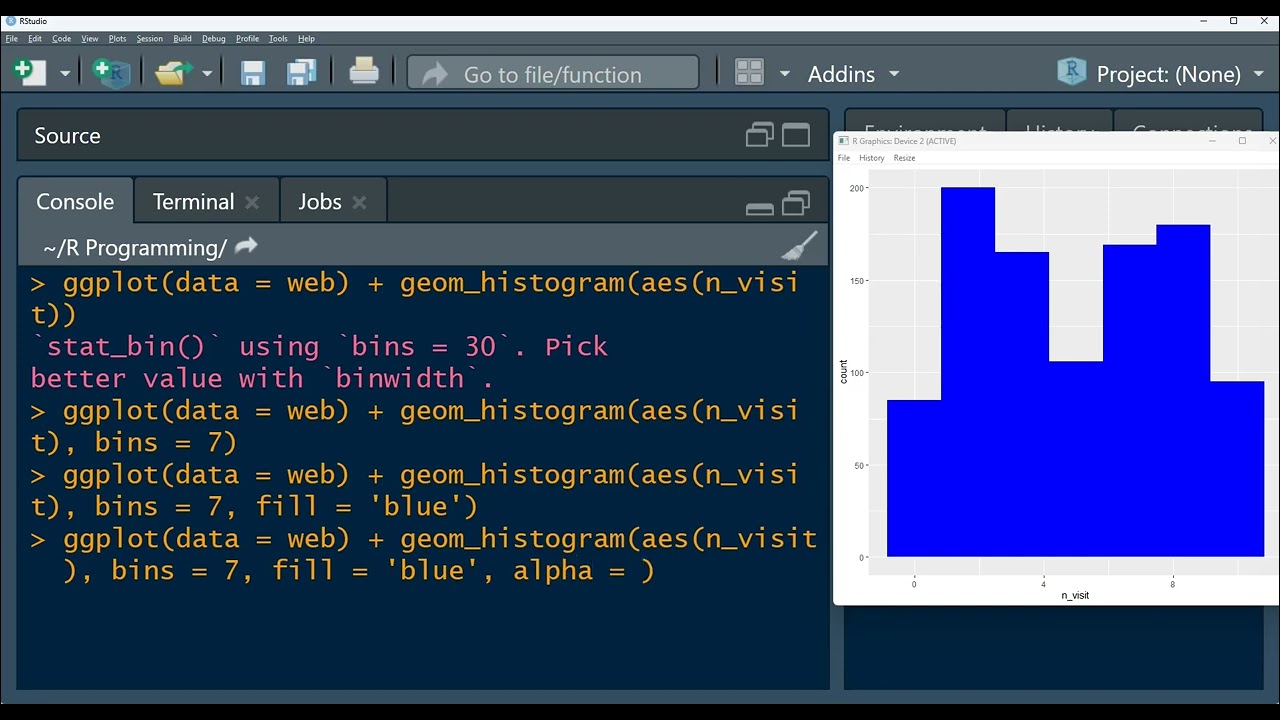Open the Tools menu
This screenshot has width=1280, height=720.
click(278, 39)
